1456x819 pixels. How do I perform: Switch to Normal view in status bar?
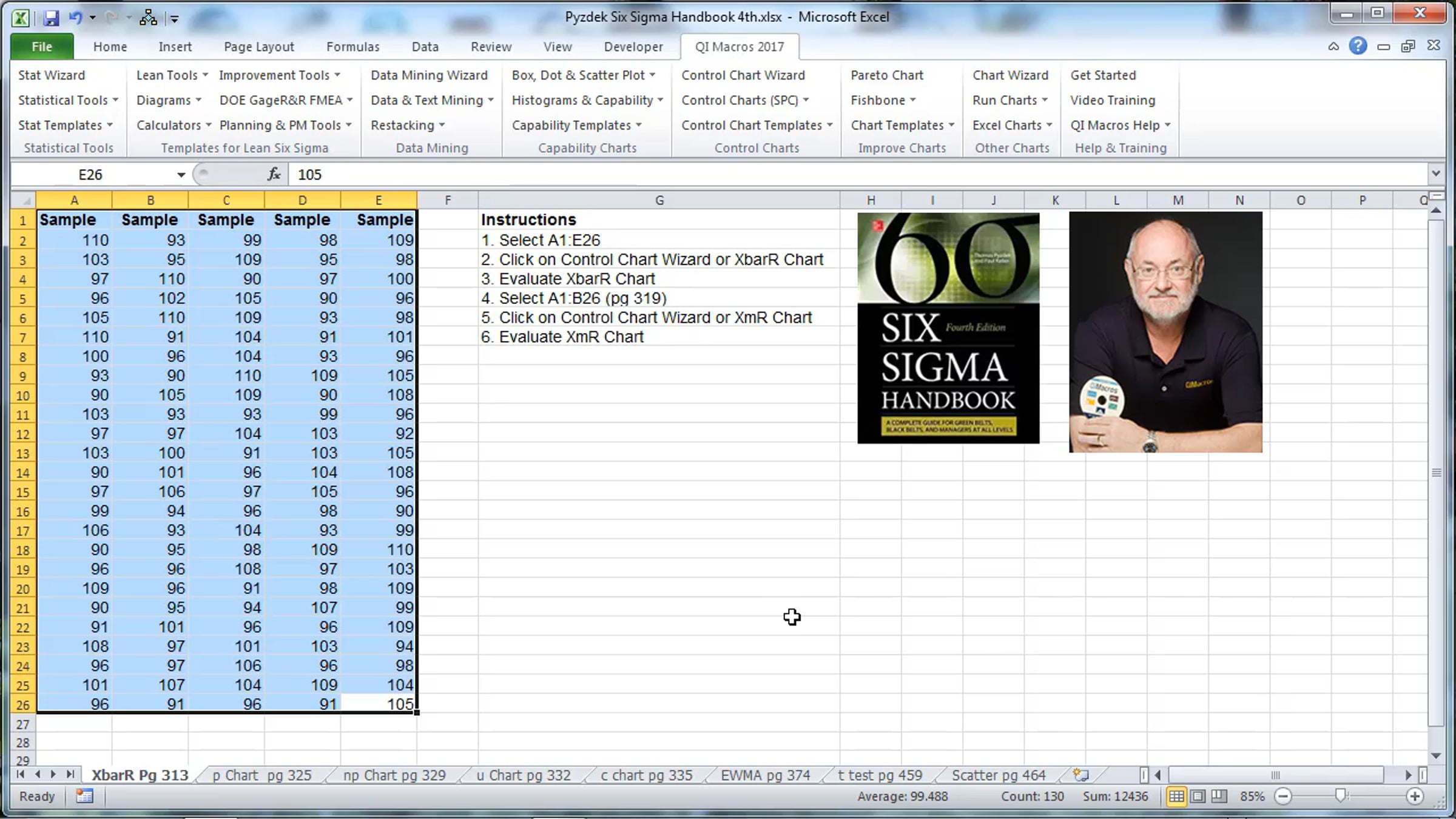pyautogui.click(x=1176, y=796)
